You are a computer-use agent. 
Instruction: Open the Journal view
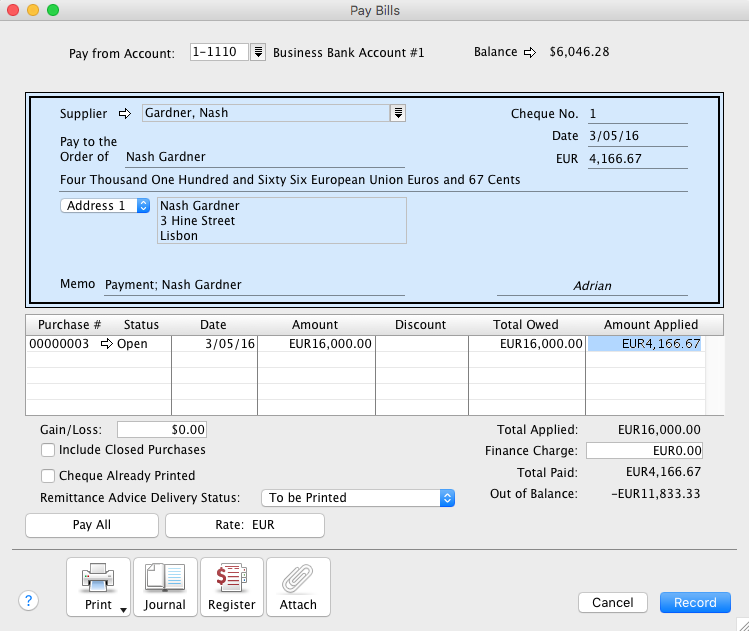coord(165,586)
